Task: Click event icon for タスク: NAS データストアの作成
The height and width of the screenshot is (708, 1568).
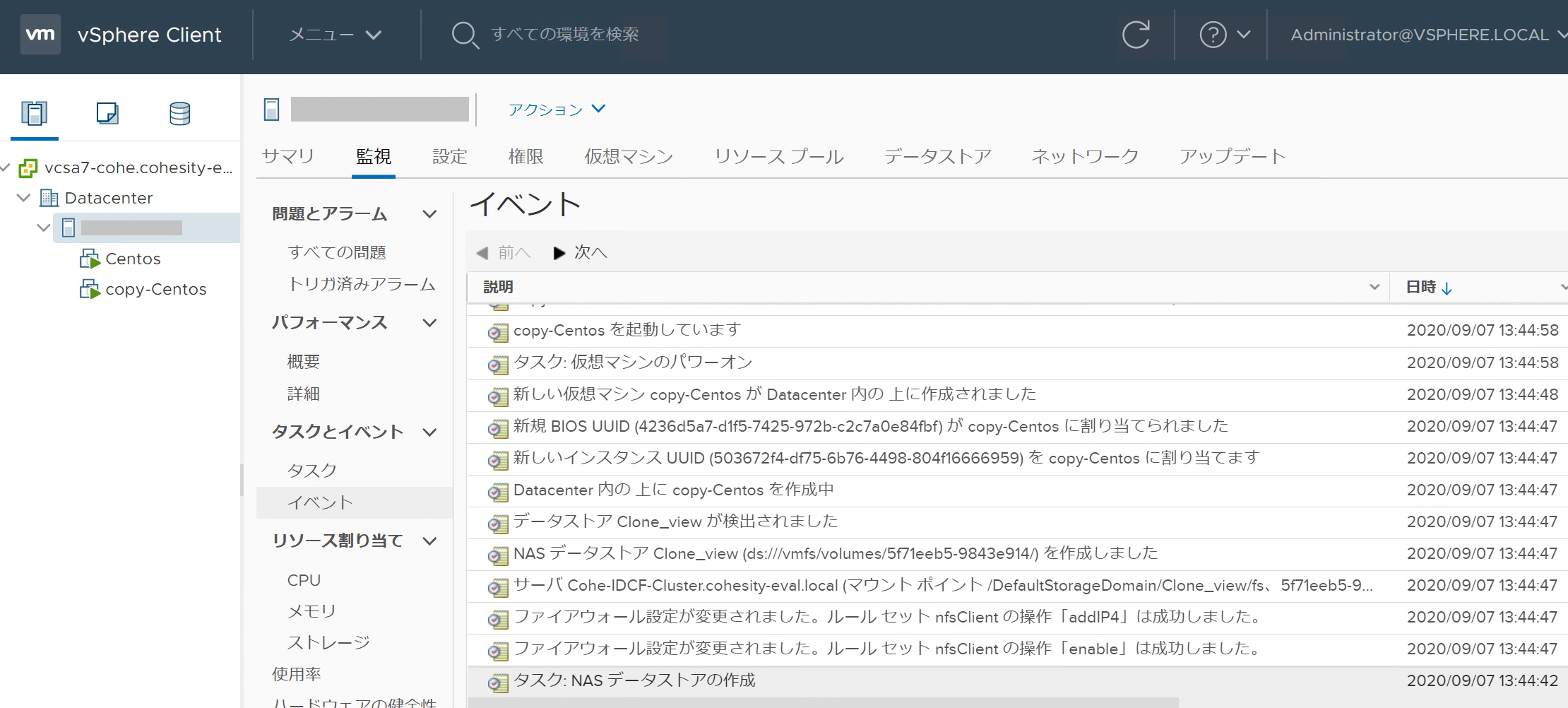Action: pos(498,683)
